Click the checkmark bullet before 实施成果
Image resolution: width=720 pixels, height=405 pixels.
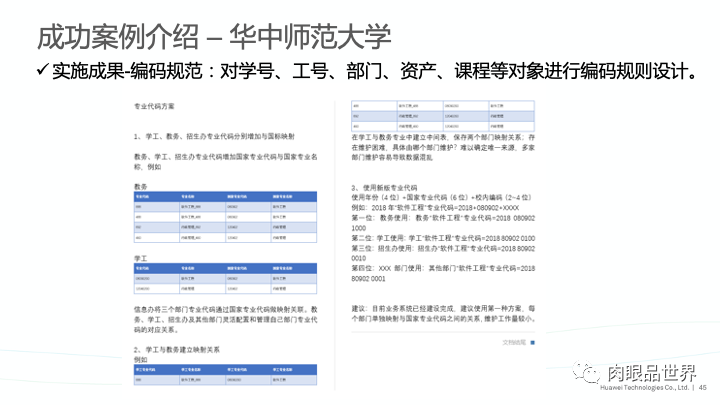[x=42, y=70]
